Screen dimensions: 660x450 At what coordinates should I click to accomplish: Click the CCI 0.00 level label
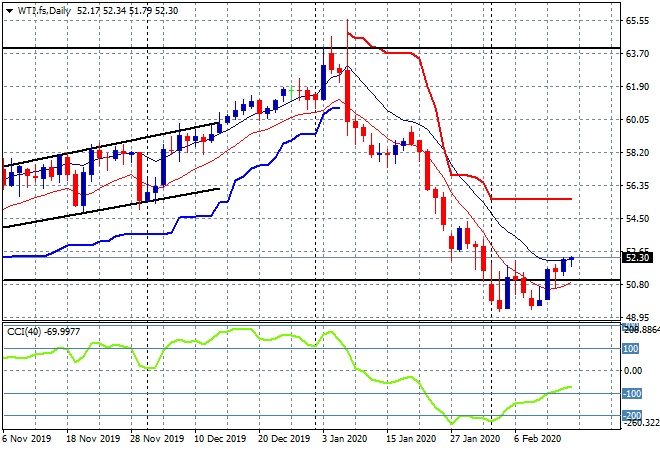(633, 370)
